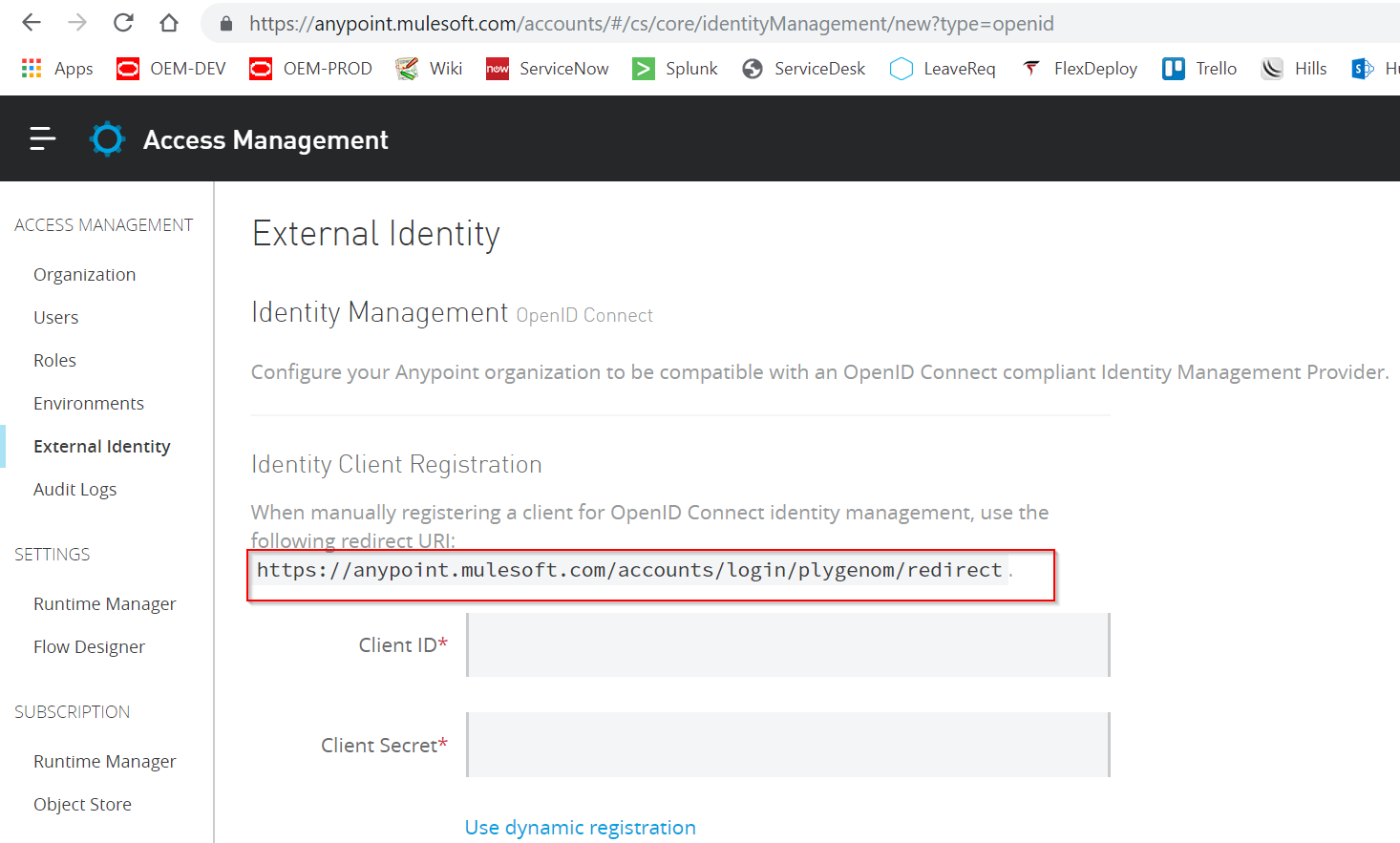Click the site padlock security icon

point(226,24)
